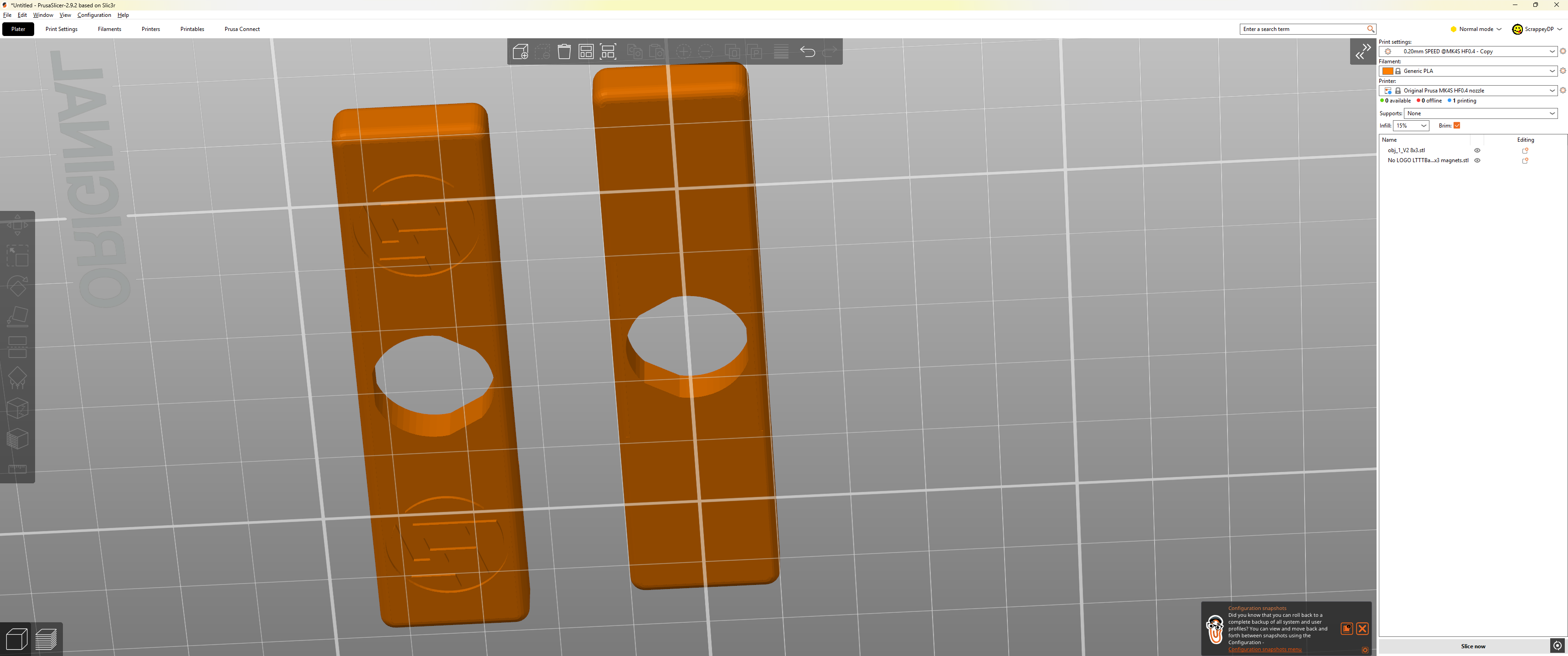This screenshot has width=1568, height=656.
Task: Collapse the right sidebar with arrows icon
Action: point(1363,52)
